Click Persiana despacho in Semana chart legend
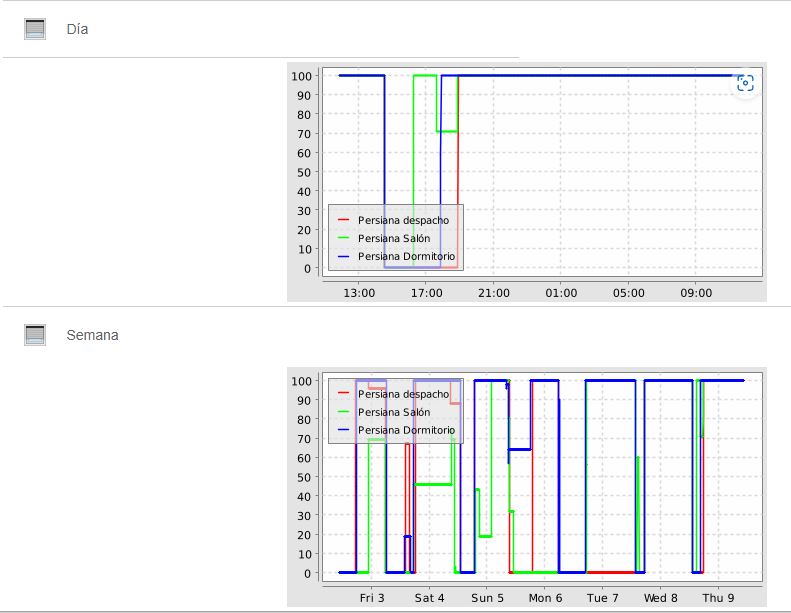 point(403,394)
